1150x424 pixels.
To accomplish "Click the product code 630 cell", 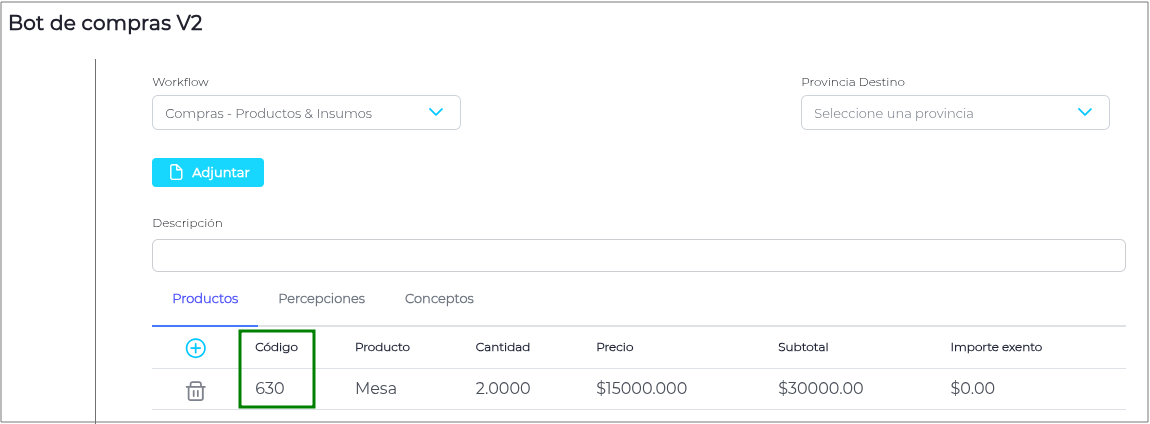I will (270, 388).
